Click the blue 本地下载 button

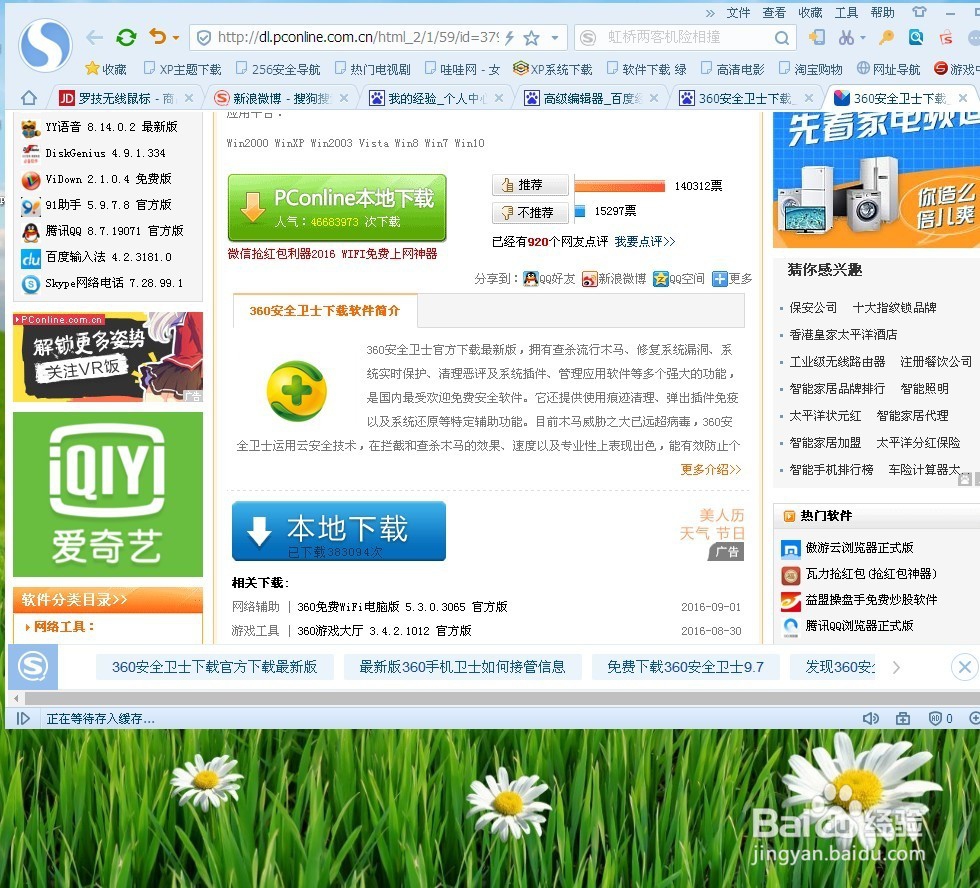(x=339, y=531)
